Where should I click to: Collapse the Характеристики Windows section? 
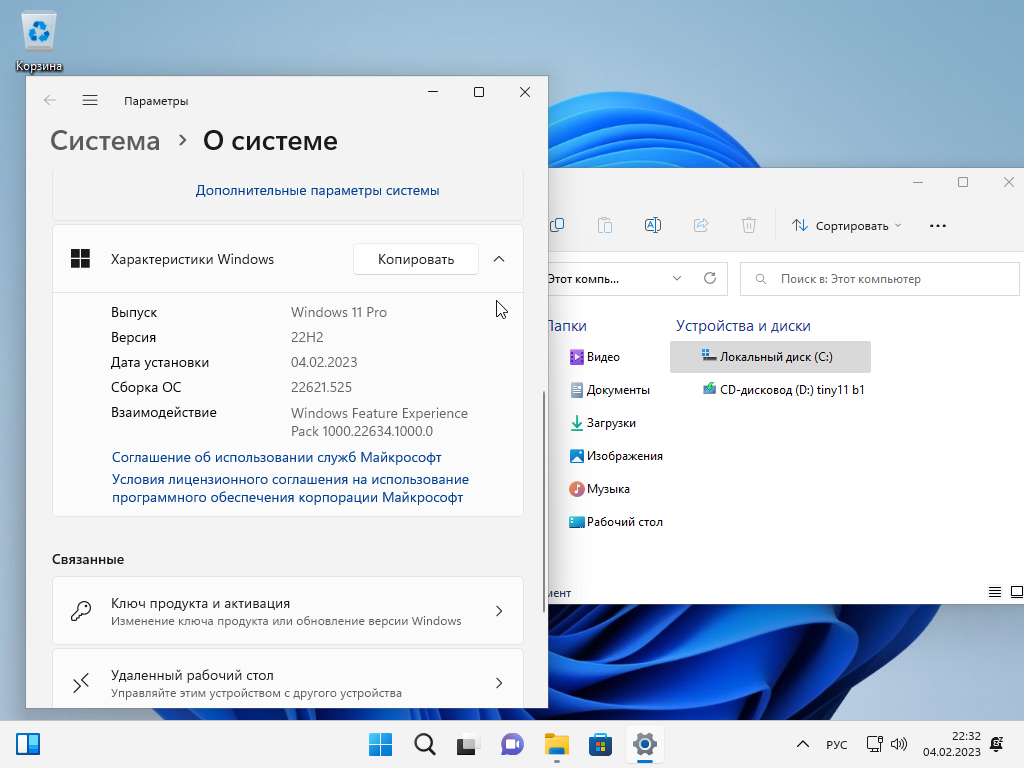[499, 259]
